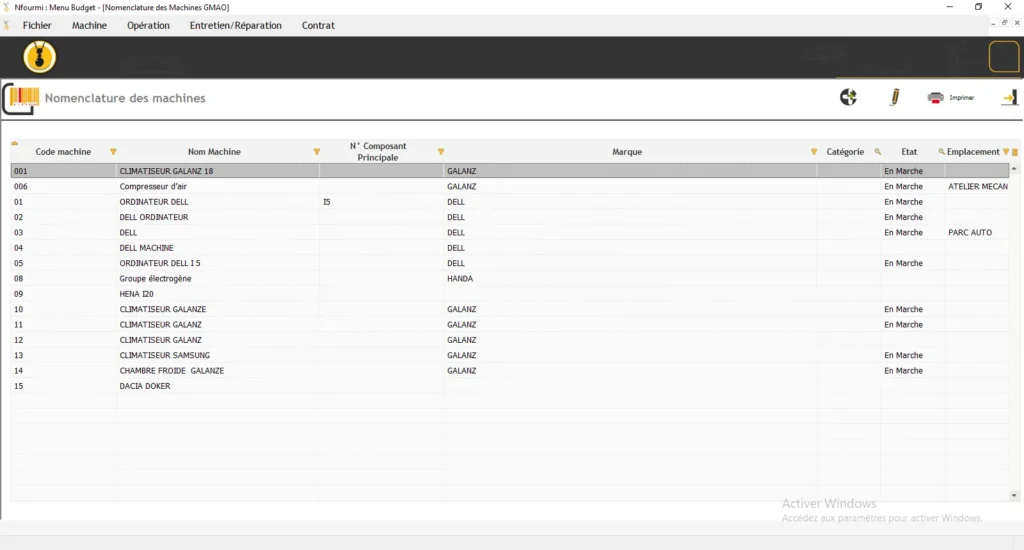Select the Compresseur d'air row
Screen dimensions: 1024x550
pyautogui.click(x=510, y=186)
